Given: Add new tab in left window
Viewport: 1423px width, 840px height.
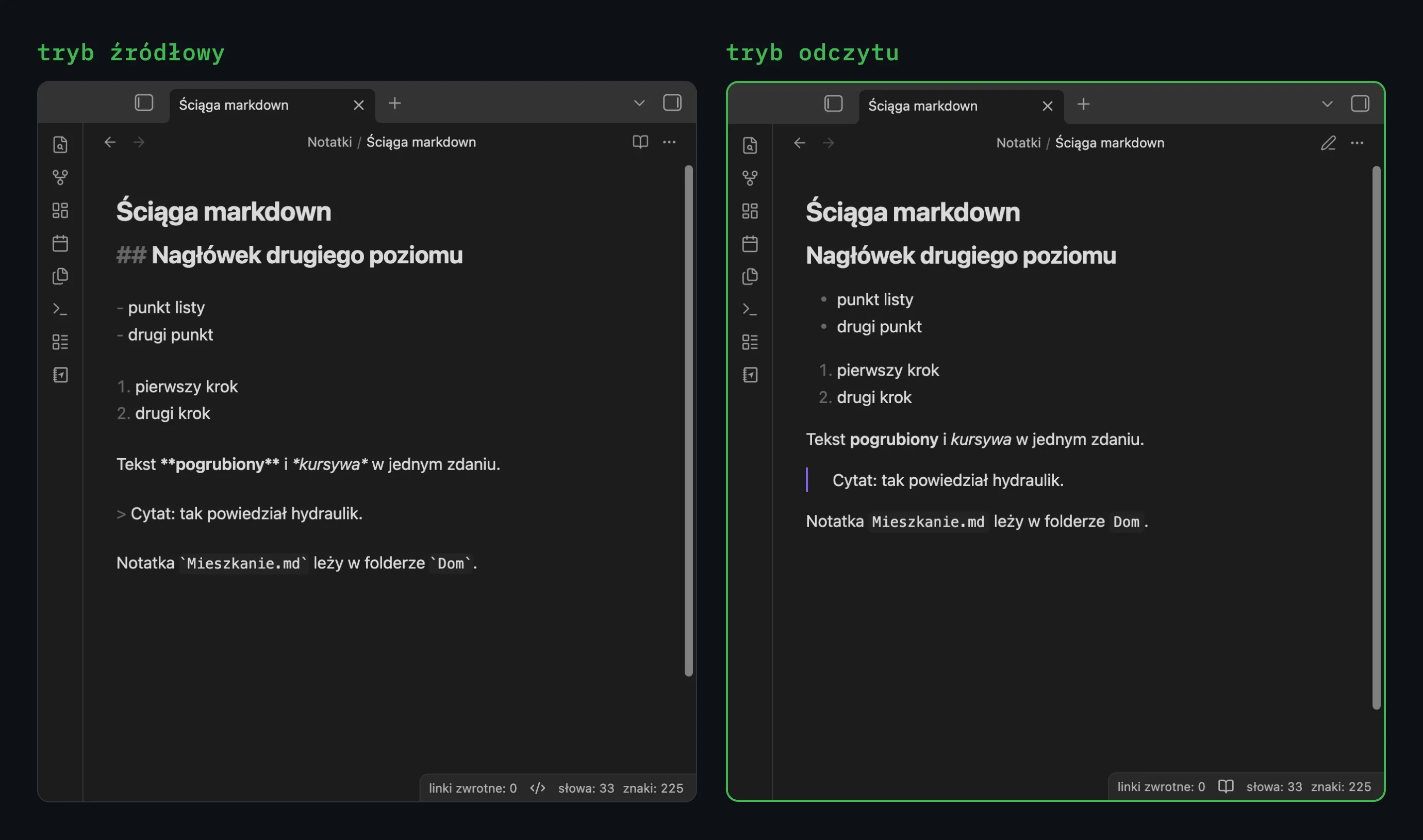Looking at the screenshot, I should (x=395, y=103).
